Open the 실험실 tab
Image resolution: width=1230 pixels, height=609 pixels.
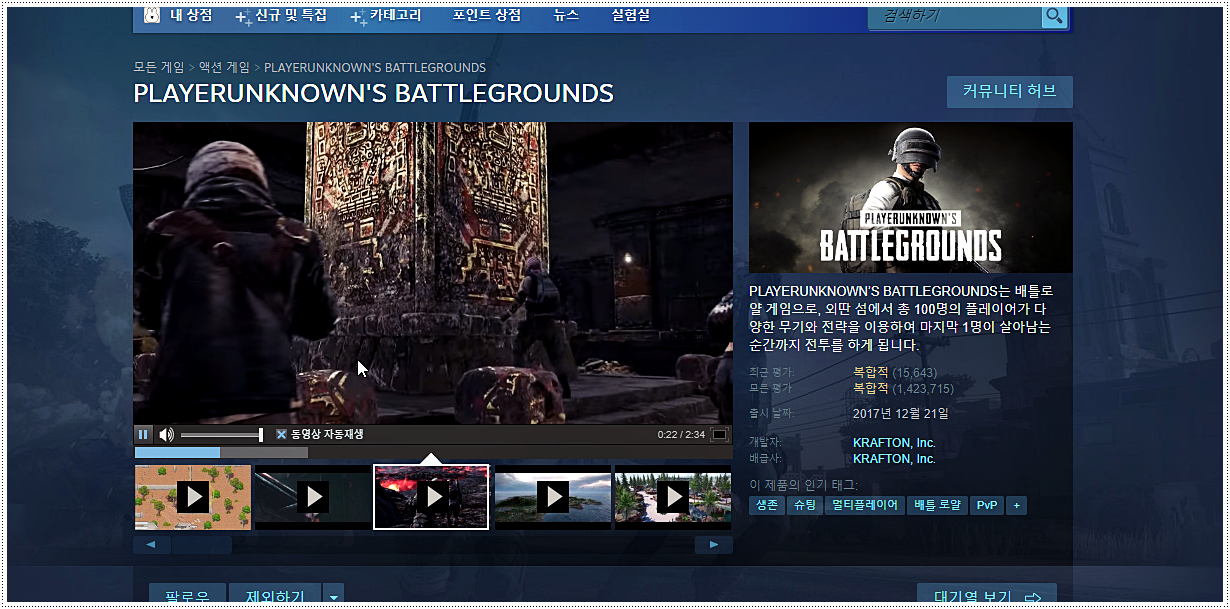click(630, 16)
